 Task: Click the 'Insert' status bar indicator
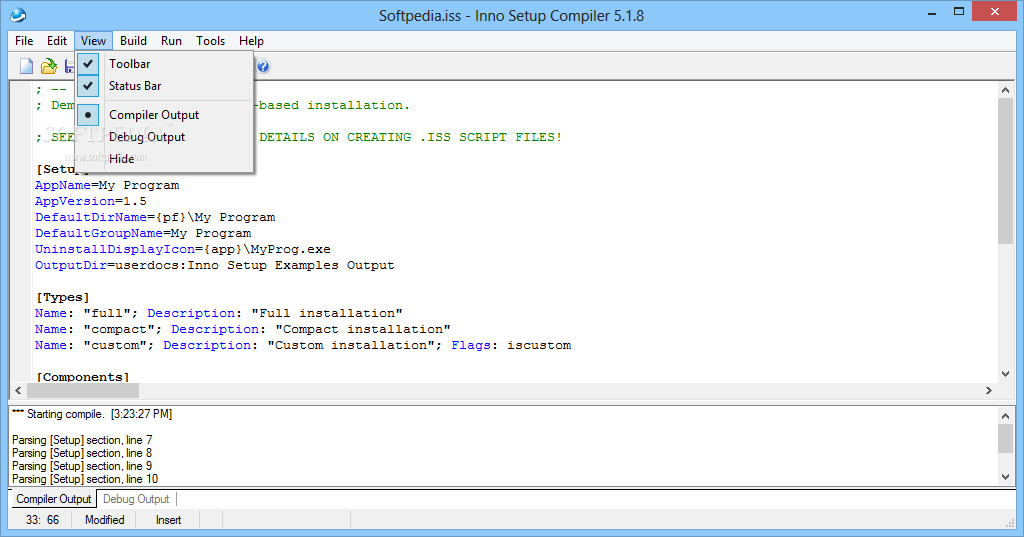(x=168, y=520)
